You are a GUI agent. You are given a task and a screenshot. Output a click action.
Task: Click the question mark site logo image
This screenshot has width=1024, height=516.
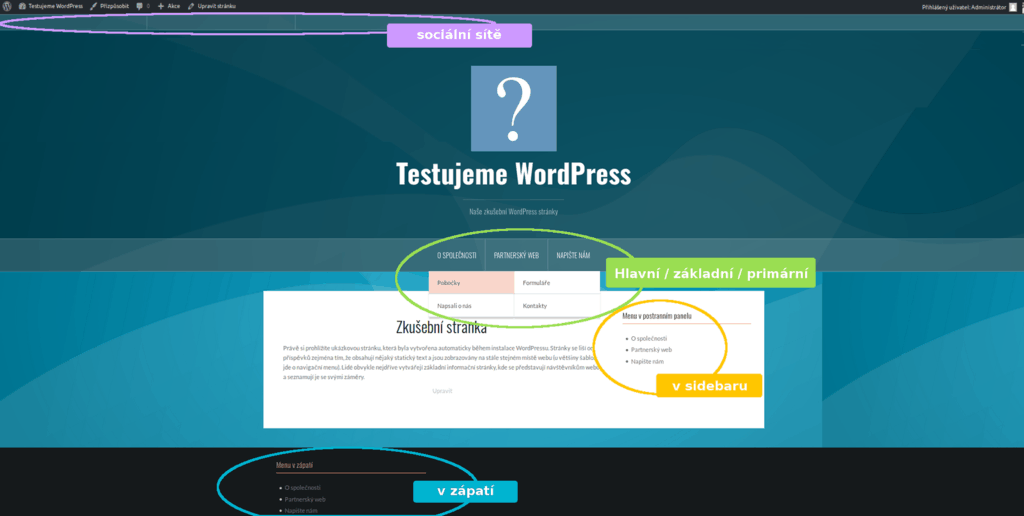(x=514, y=108)
